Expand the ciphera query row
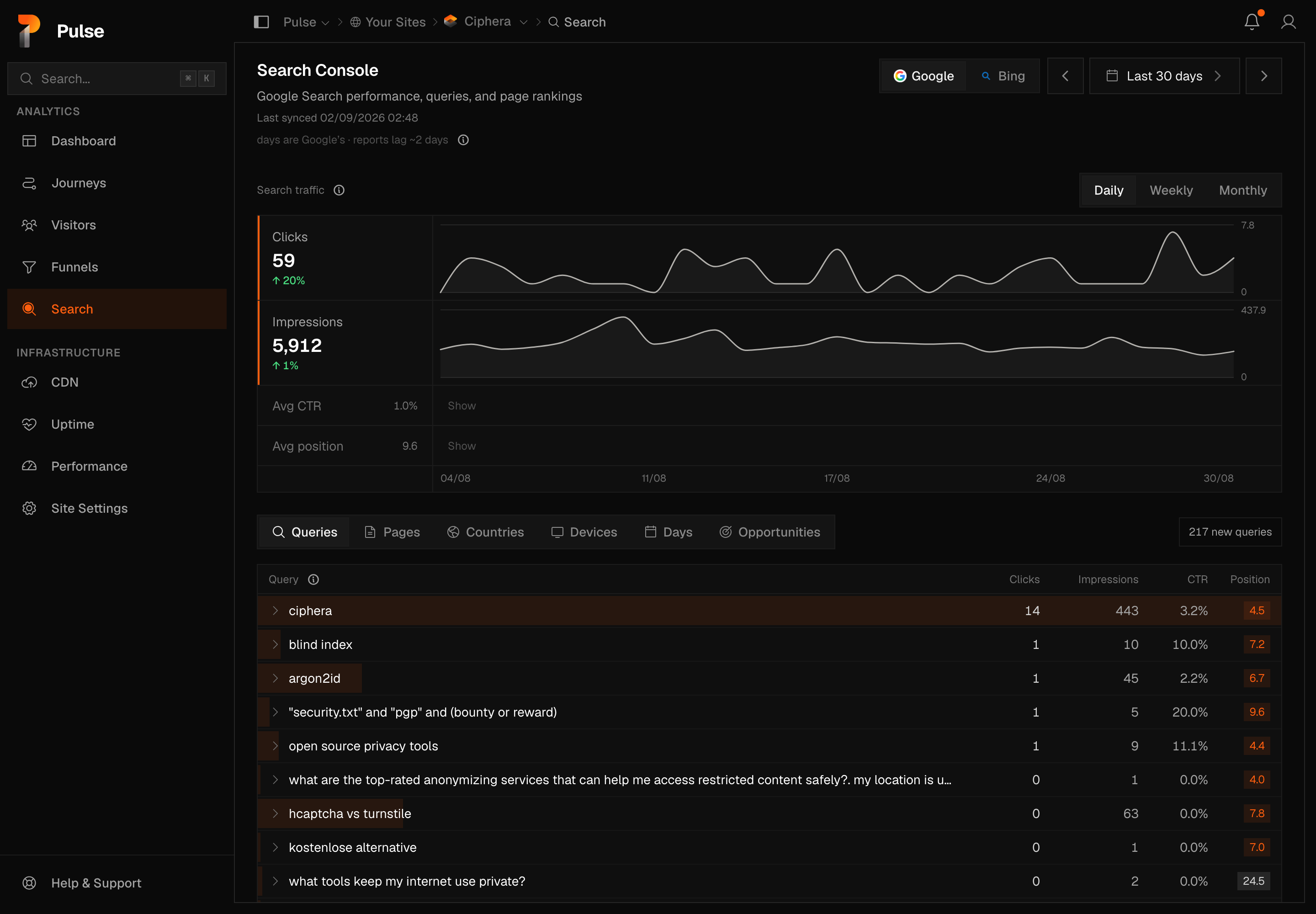This screenshot has width=1316, height=914. click(x=276, y=611)
